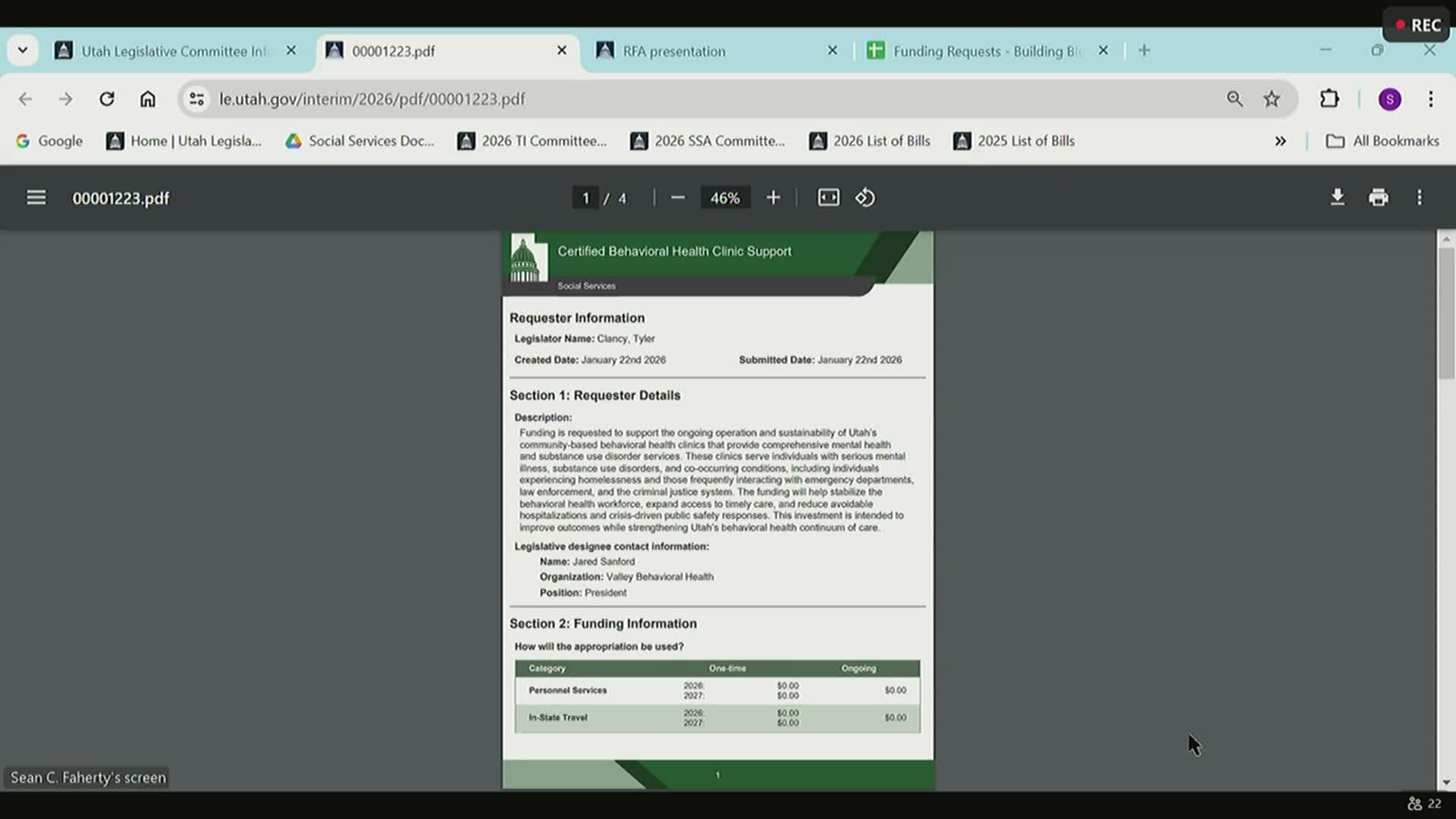Switch to the RFA presentation tab
The width and height of the screenshot is (1456, 819).
click(x=674, y=51)
